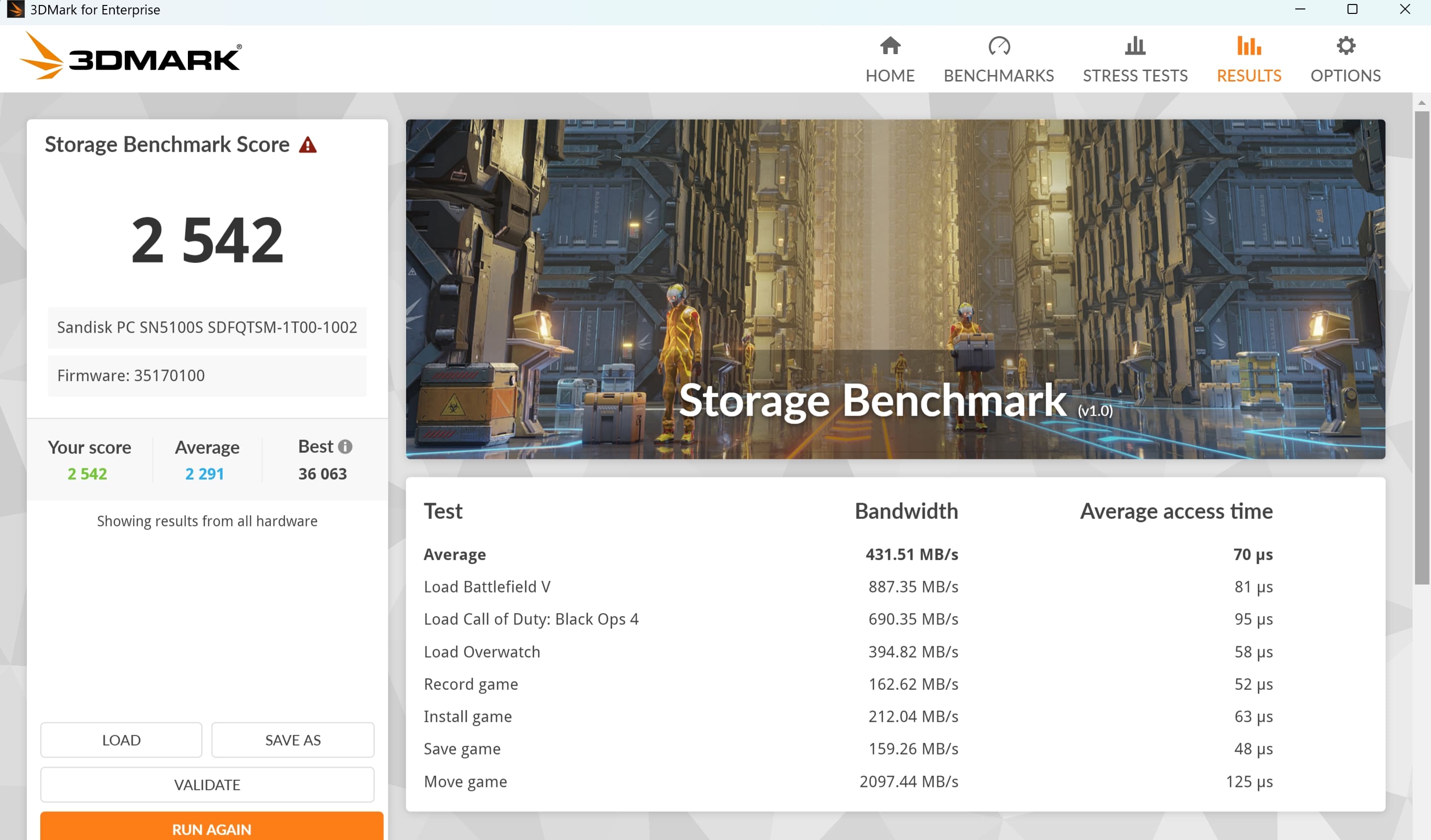Click the Best score info icon
Viewport: 1431px width, 840px height.
coord(345,447)
